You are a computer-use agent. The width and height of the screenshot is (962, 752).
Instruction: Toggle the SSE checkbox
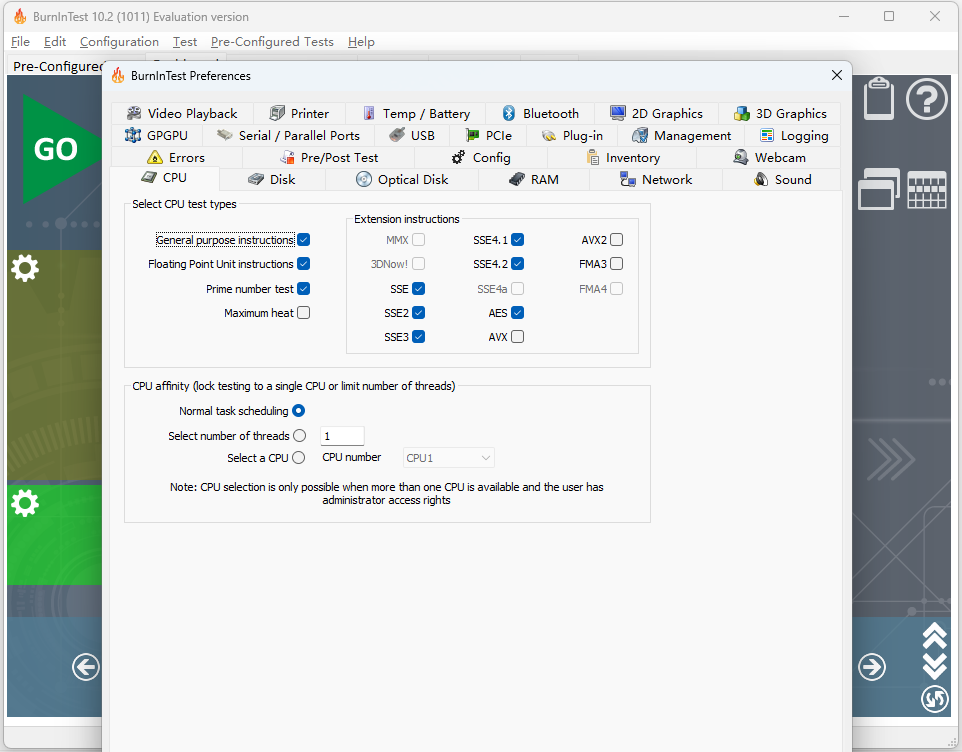pos(419,288)
